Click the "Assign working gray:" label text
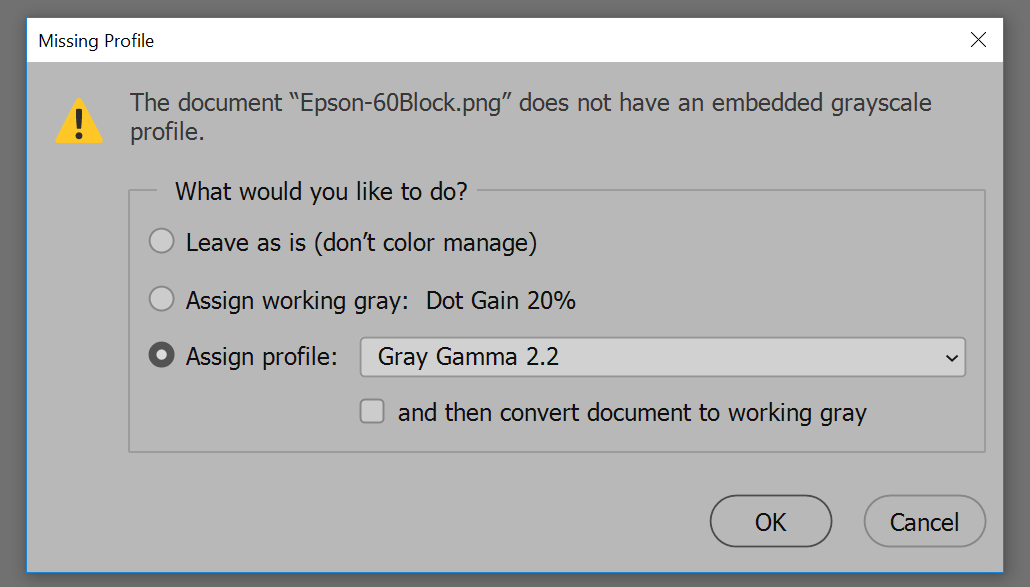Viewport: 1030px width, 587px height. 297,301
